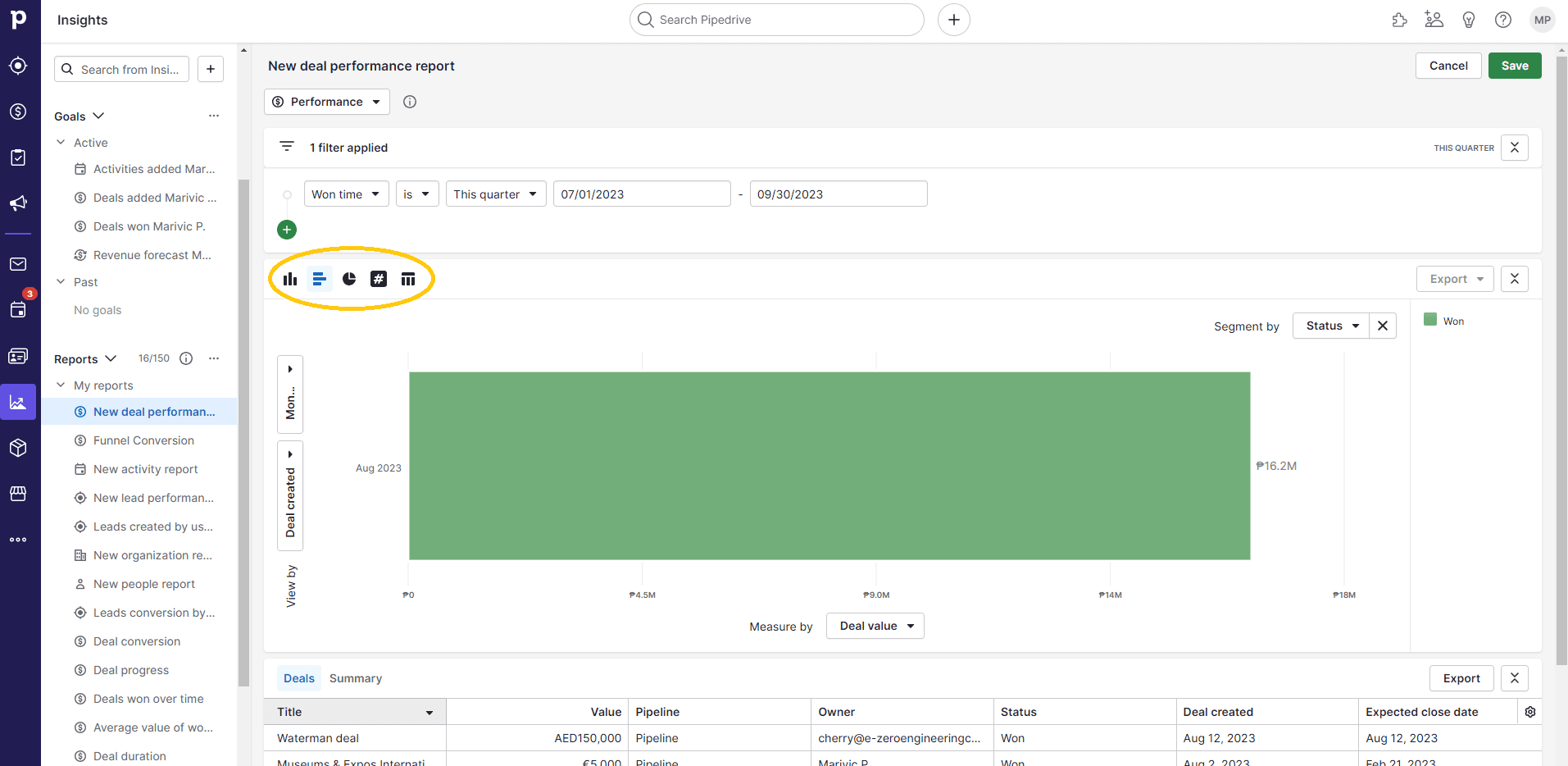Open the lightbulb sales assistant icon
Viewport: 1568px width, 766px height.
pos(1469,20)
